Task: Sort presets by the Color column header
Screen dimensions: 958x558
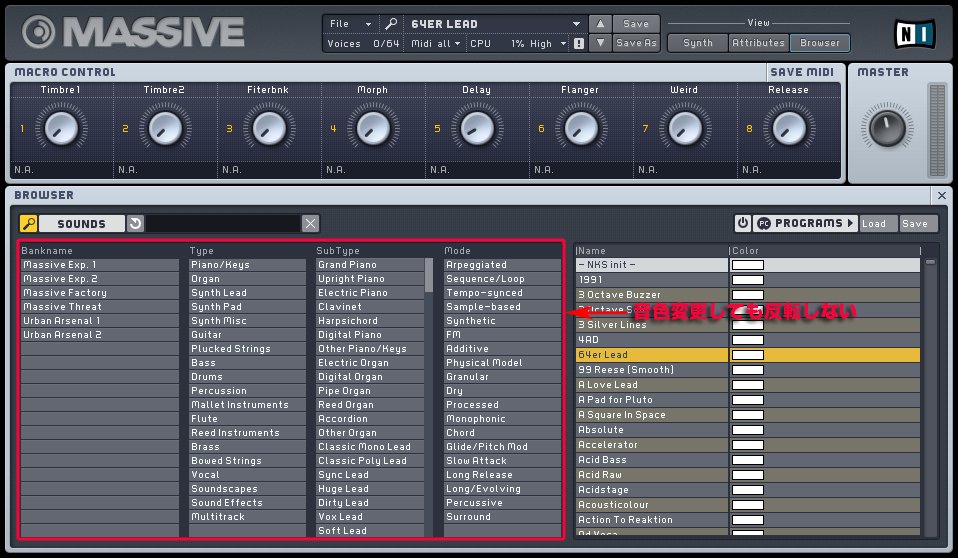Action: coord(825,251)
